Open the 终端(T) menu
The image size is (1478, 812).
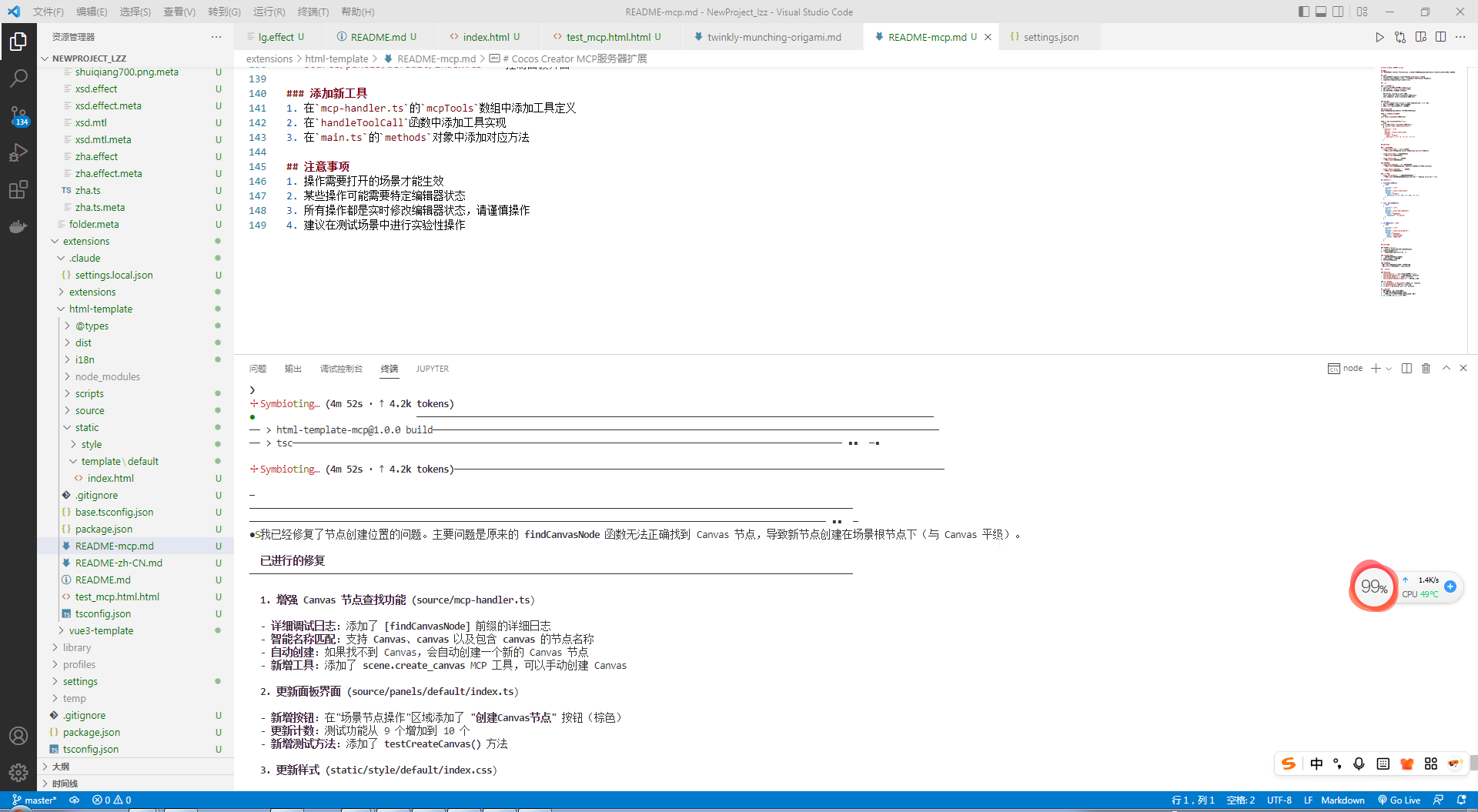click(x=313, y=12)
